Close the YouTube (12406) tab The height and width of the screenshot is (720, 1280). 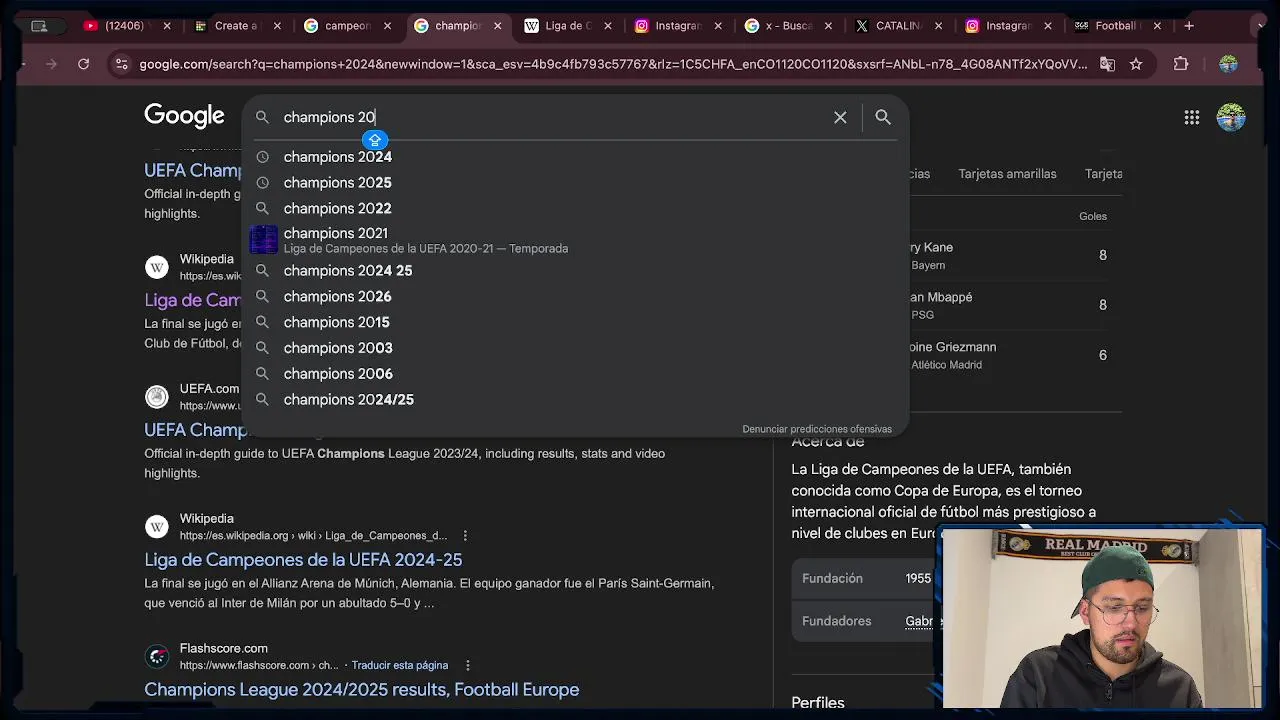pos(167,26)
